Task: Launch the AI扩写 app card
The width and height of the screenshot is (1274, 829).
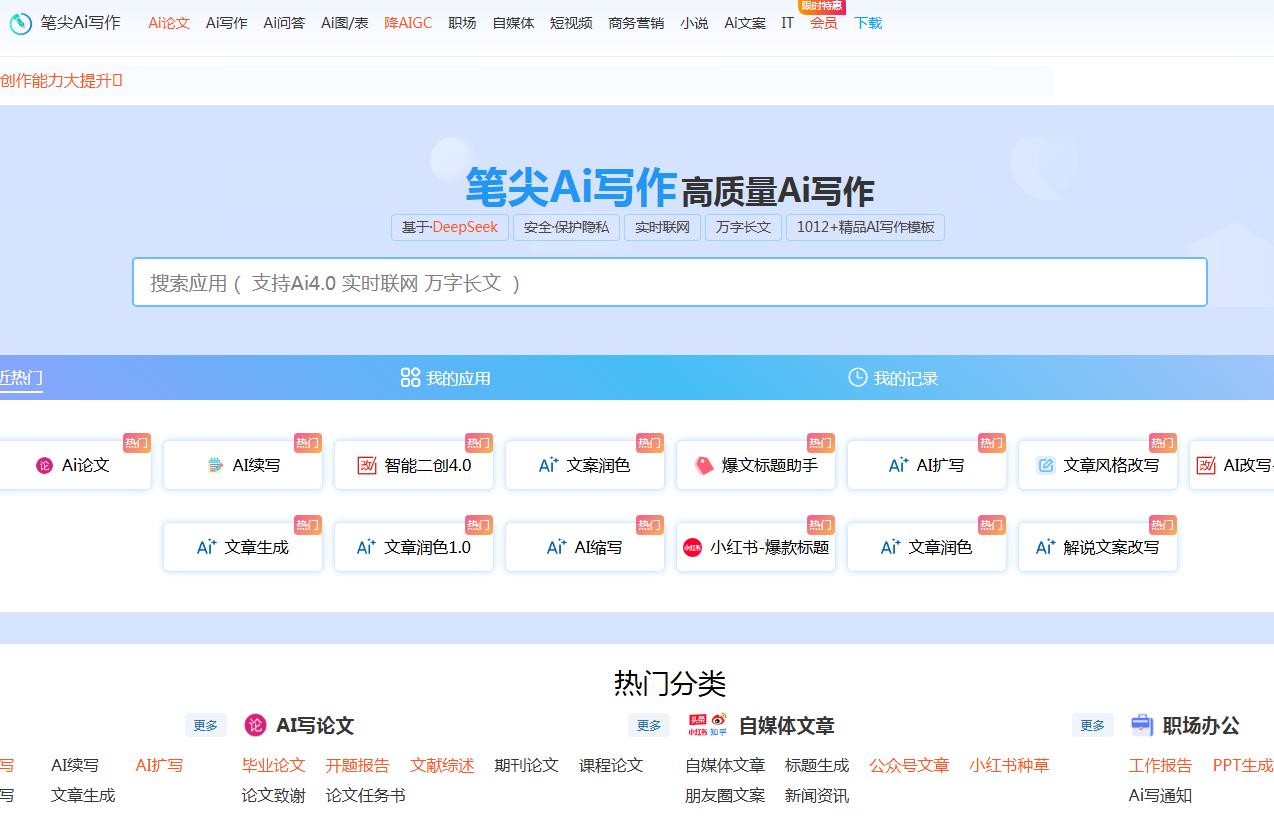Action: (x=927, y=465)
